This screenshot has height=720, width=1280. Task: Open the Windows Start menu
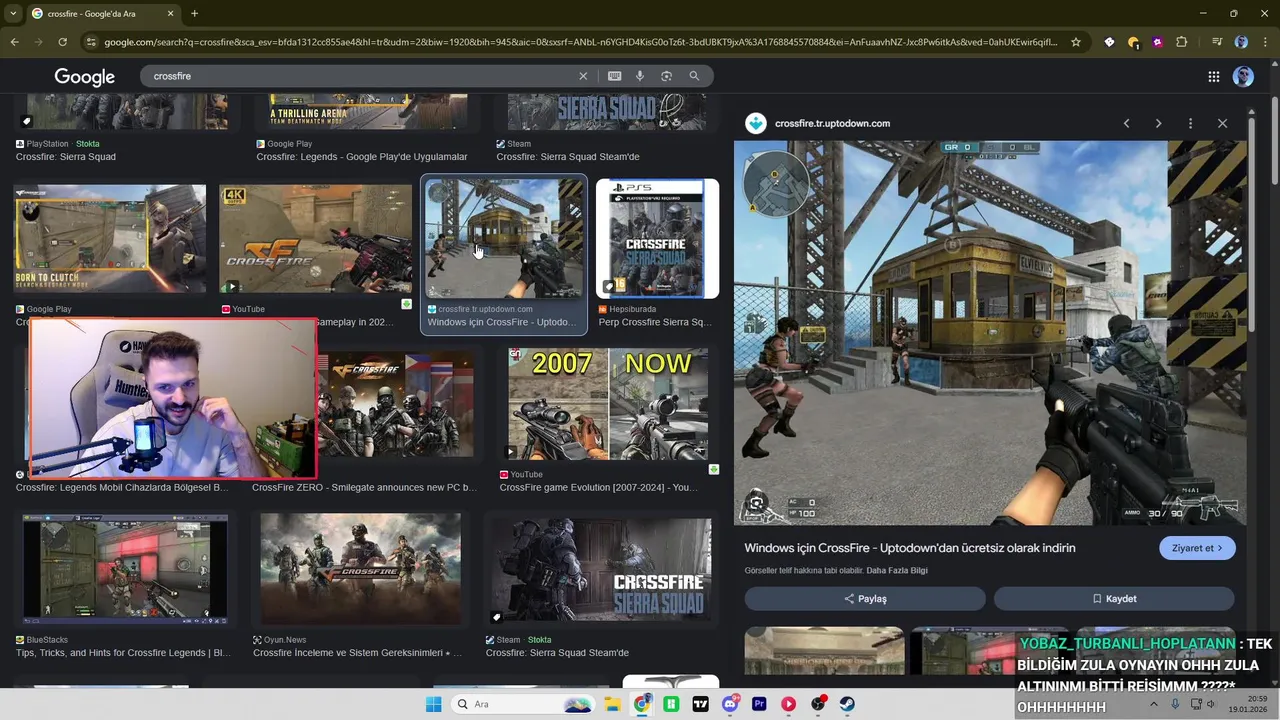pyautogui.click(x=433, y=704)
